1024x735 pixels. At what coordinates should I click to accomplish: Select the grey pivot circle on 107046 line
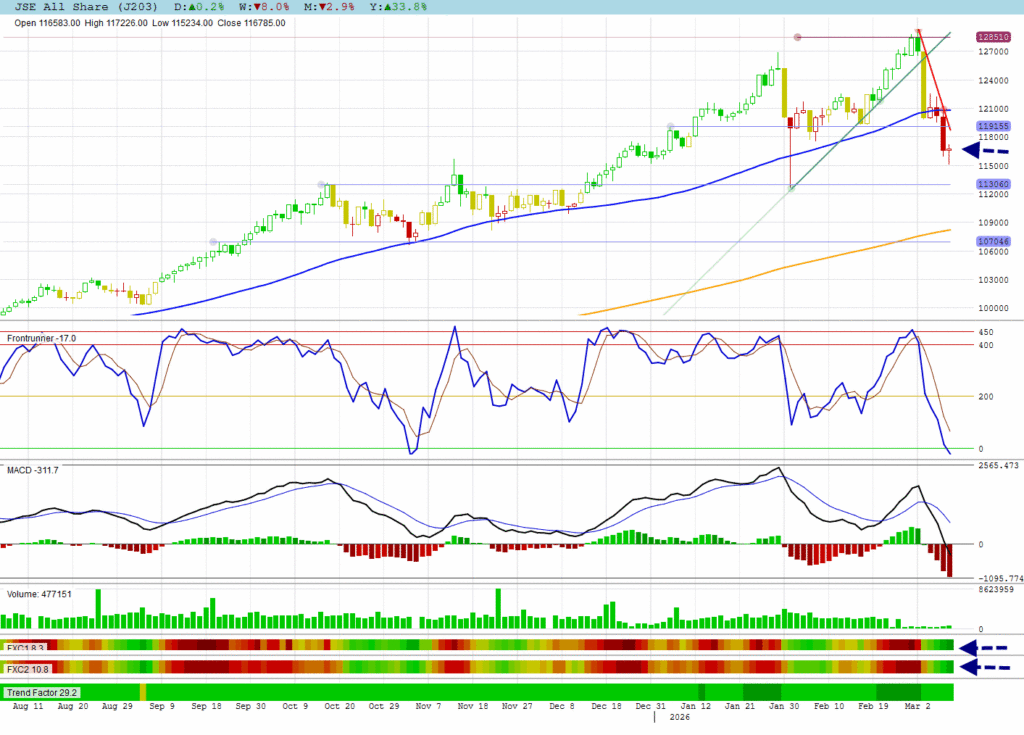click(213, 242)
